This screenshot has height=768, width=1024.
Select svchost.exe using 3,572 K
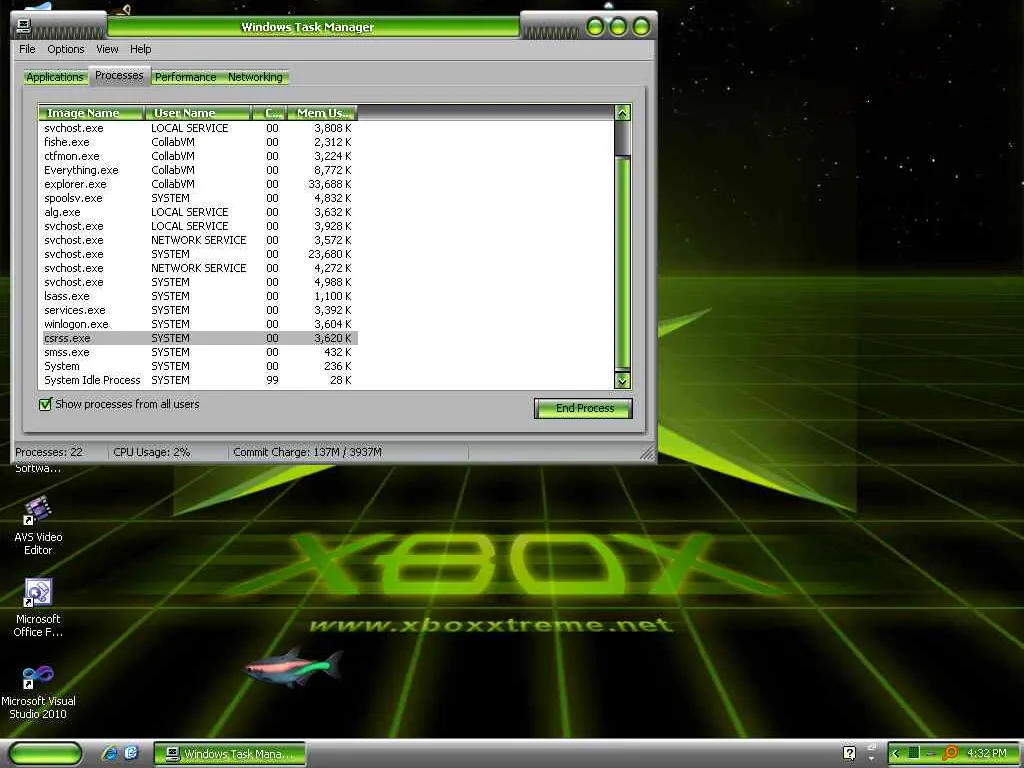[x=198, y=240]
